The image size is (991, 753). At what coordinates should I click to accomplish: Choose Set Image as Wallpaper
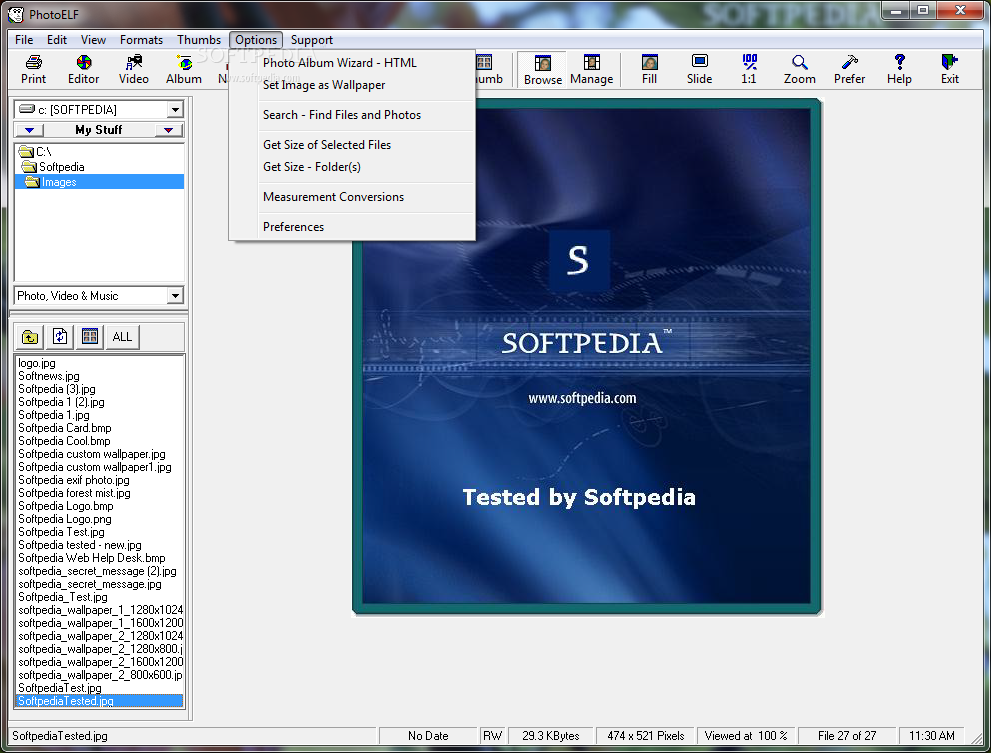tap(324, 85)
